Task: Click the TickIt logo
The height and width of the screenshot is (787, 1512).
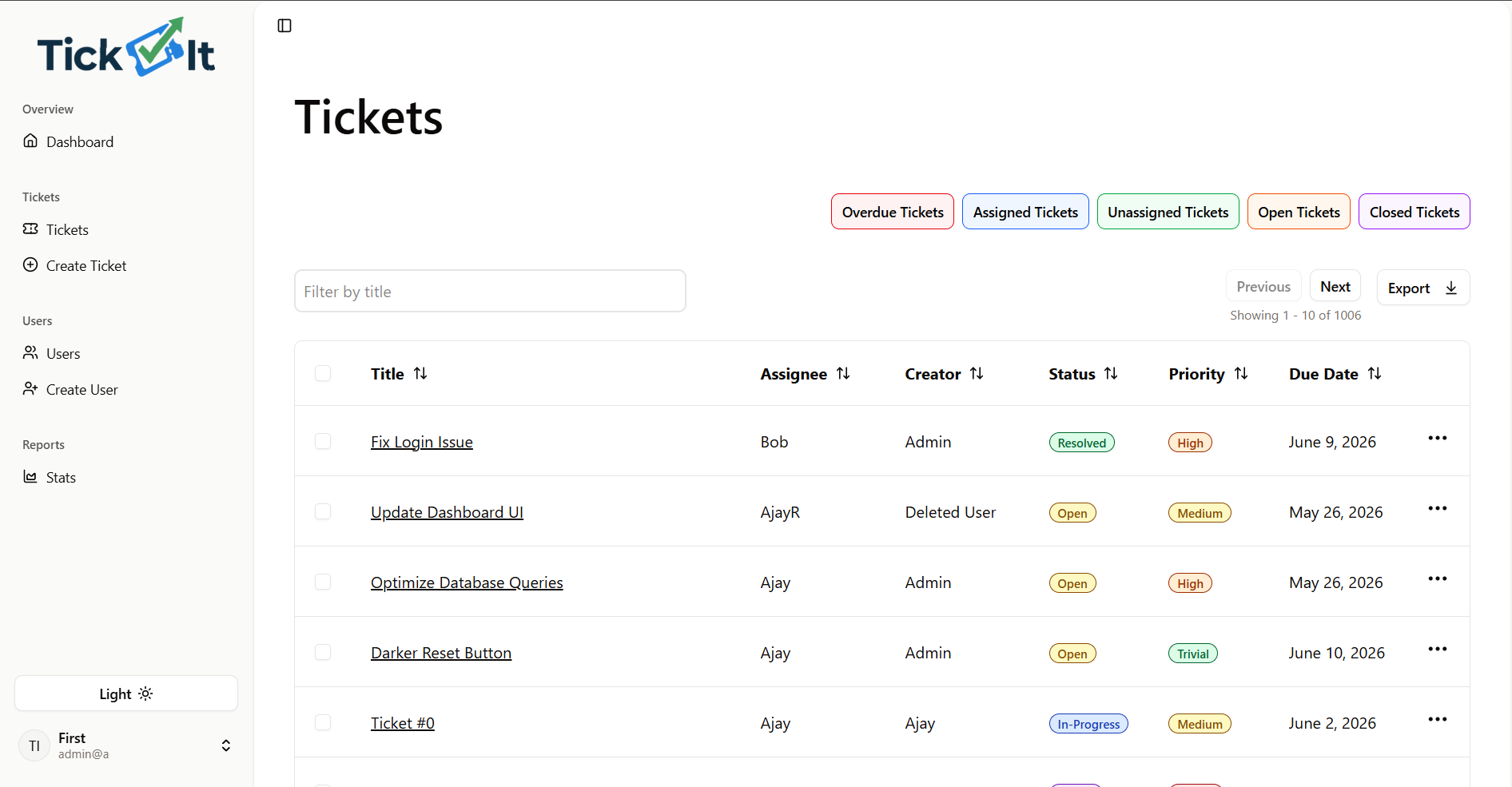Action: 126,48
